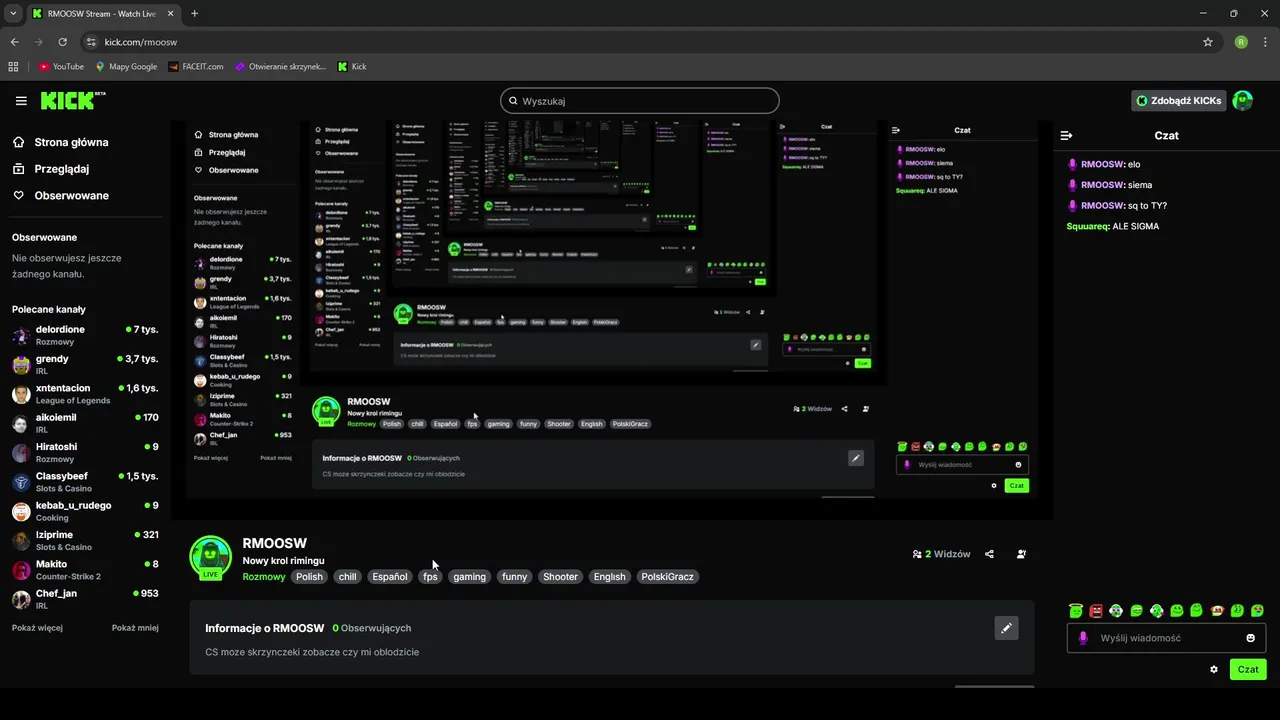The height and width of the screenshot is (720, 1280).
Task: Select the fps tag
Action: (430, 577)
